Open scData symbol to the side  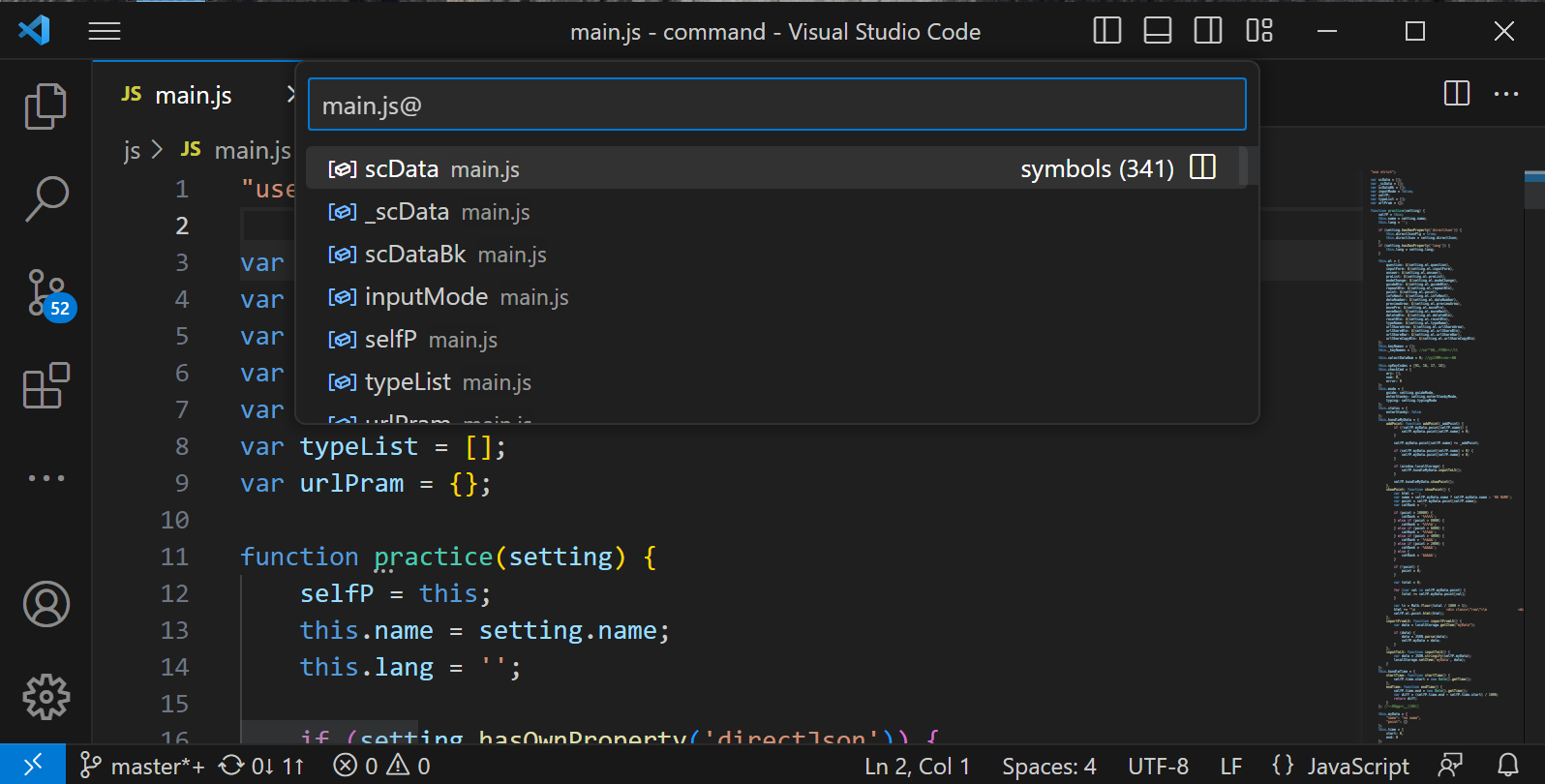(1202, 167)
